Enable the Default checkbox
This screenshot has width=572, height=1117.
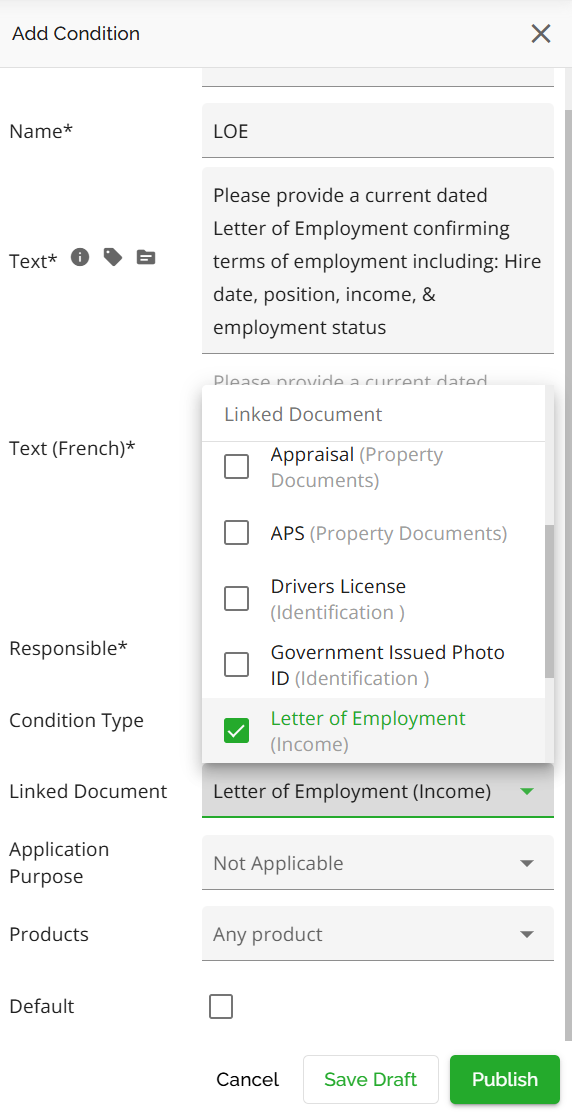(x=221, y=1007)
